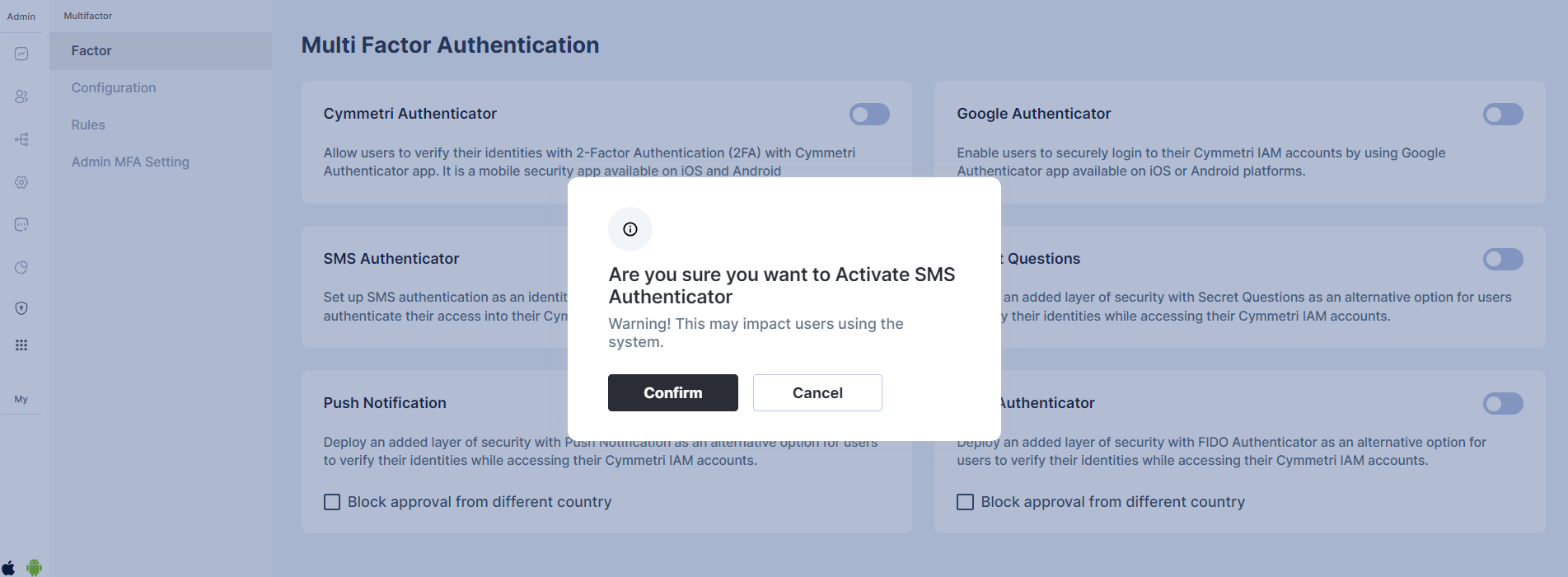Open the apps grid icon in sidebar
The width and height of the screenshot is (1568, 577).
(x=21, y=345)
